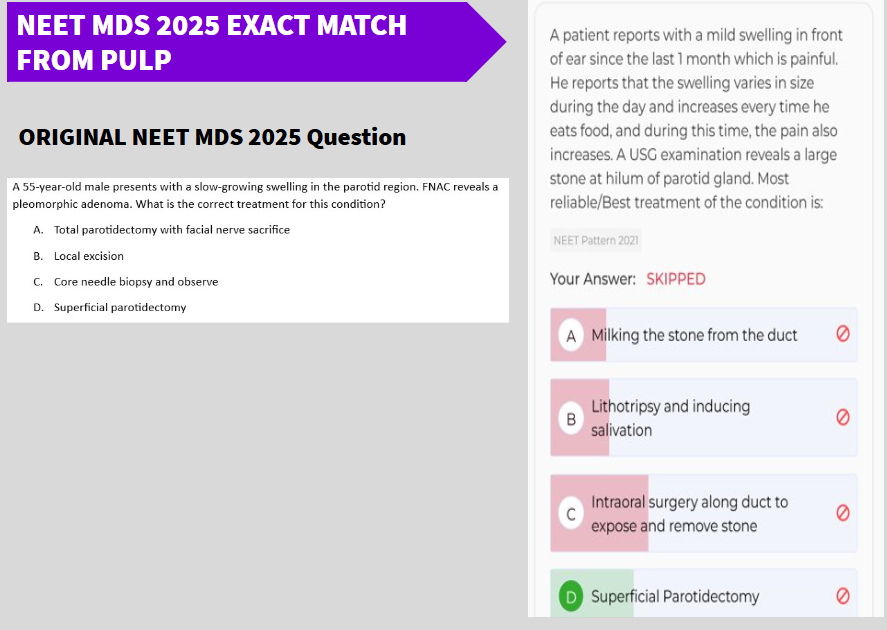Pick Intraoral surgery along duct answer
887x630 pixels.
(x=689, y=514)
